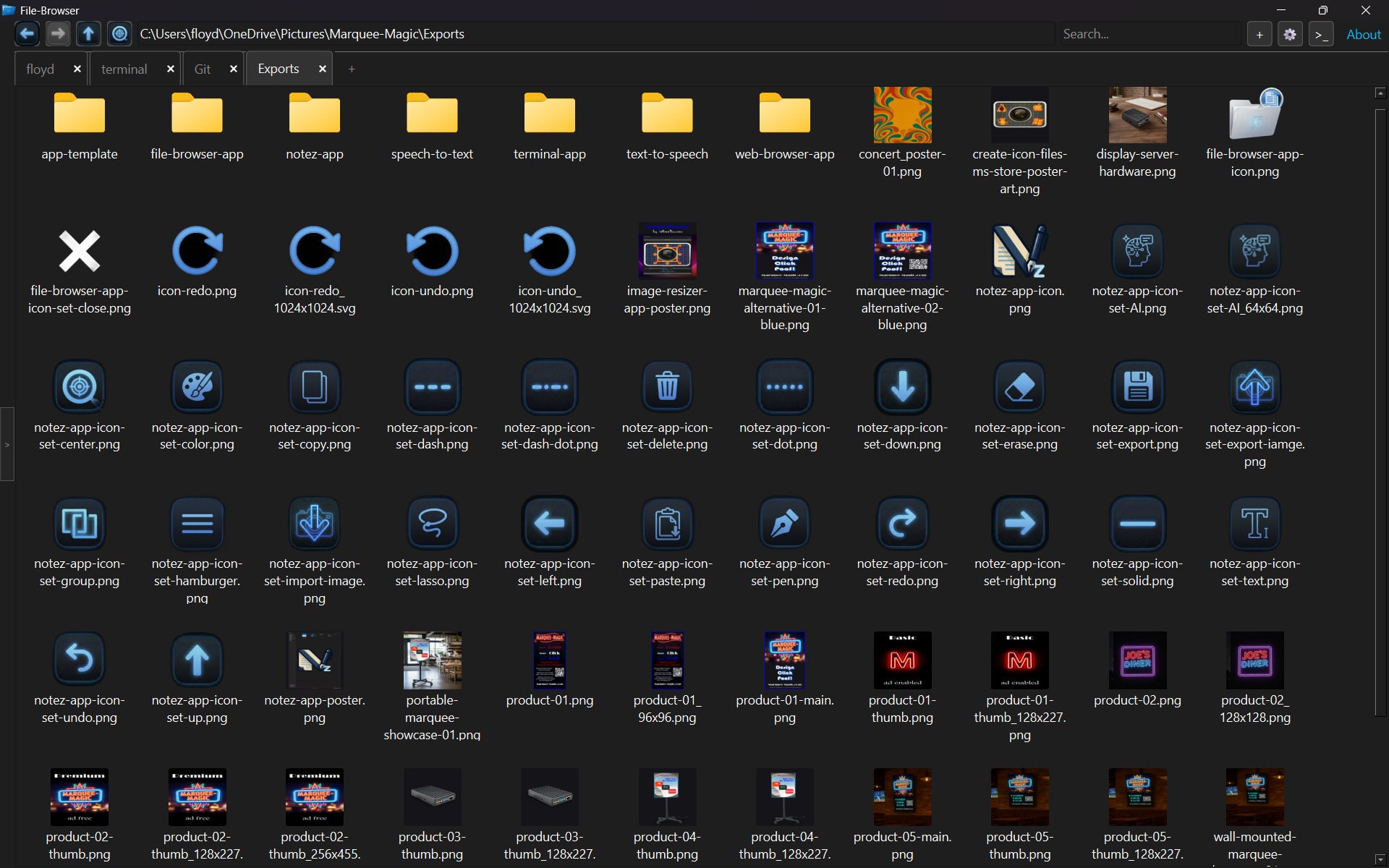The height and width of the screenshot is (868, 1389).
Task: Go up one folder level
Action: click(88, 33)
